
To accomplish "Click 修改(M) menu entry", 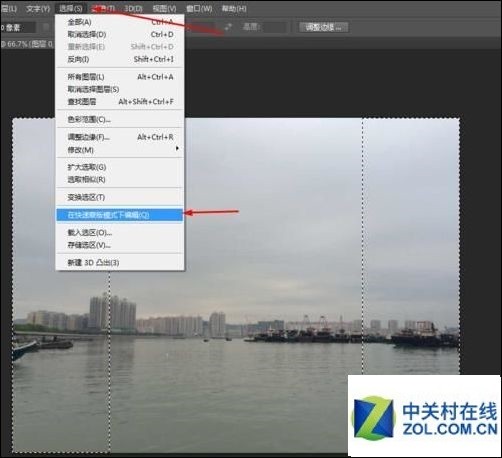I will (x=120, y=150).
